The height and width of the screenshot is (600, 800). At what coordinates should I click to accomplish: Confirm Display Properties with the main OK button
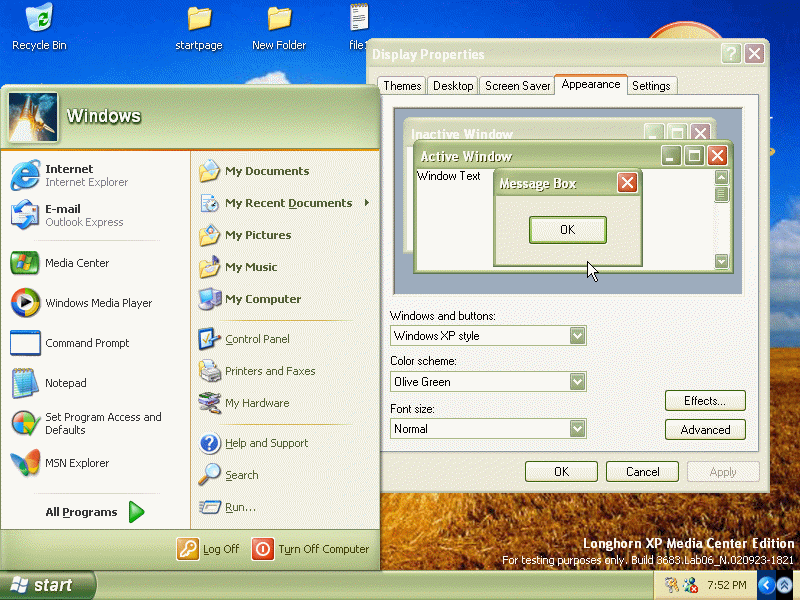click(x=561, y=471)
